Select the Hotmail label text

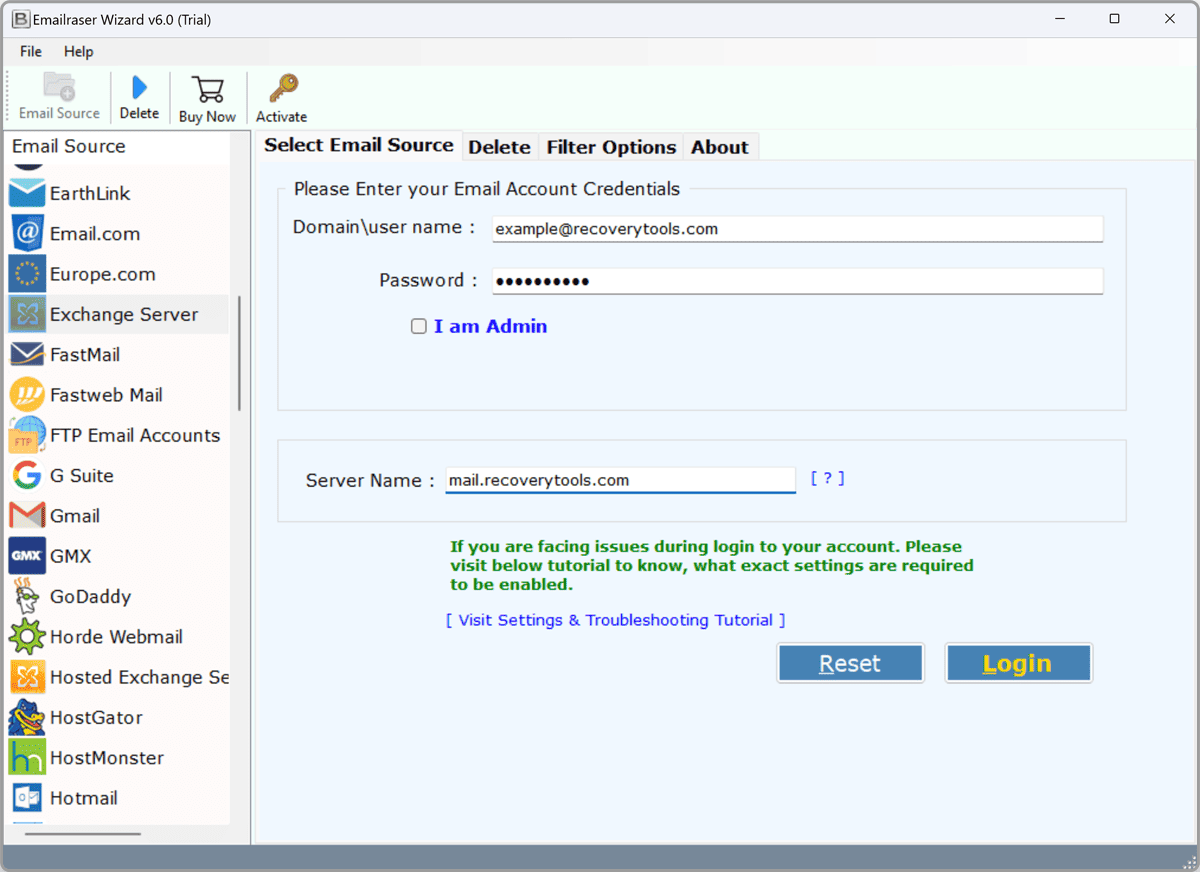pyautogui.click(x=84, y=798)
